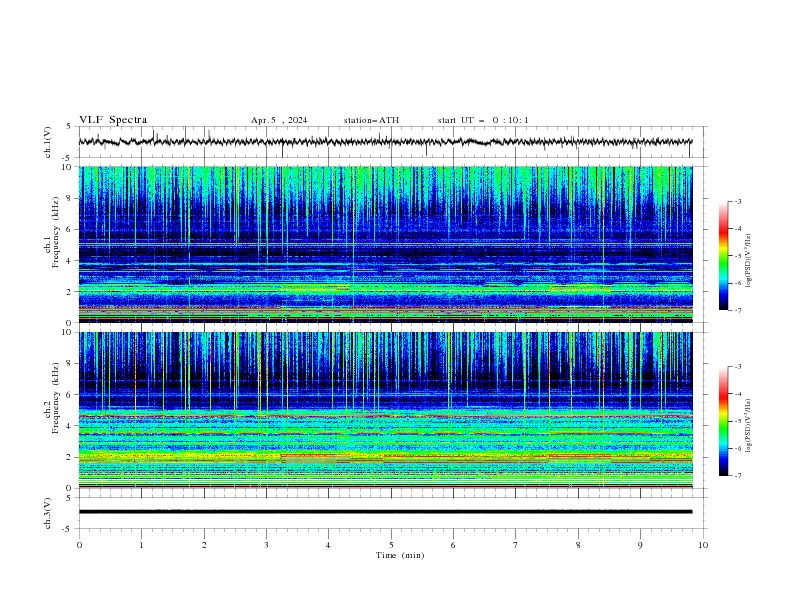Click the ch.1 colorbar "log(PSD)(V²/Hz)" label
Image resolution: width=792 pixels, height=612 pixels.
749,261
